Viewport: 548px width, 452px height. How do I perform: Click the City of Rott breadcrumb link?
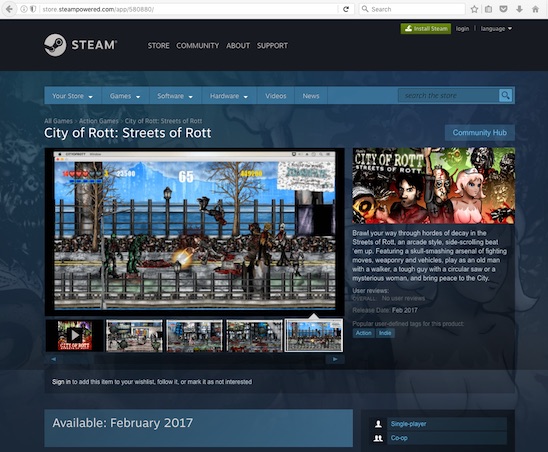pyautogui.click(x=163, y=121)
